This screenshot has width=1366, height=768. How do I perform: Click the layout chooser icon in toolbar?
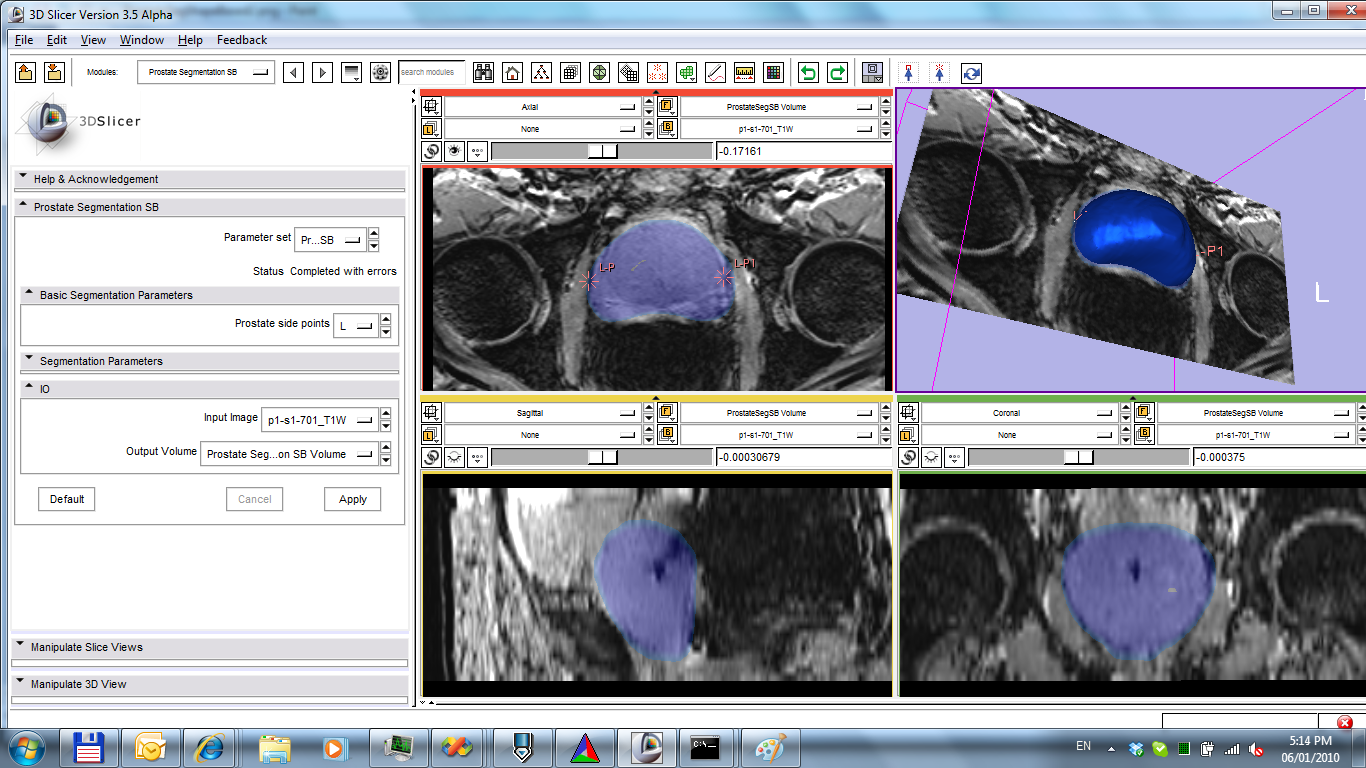(x=873, y=72)
